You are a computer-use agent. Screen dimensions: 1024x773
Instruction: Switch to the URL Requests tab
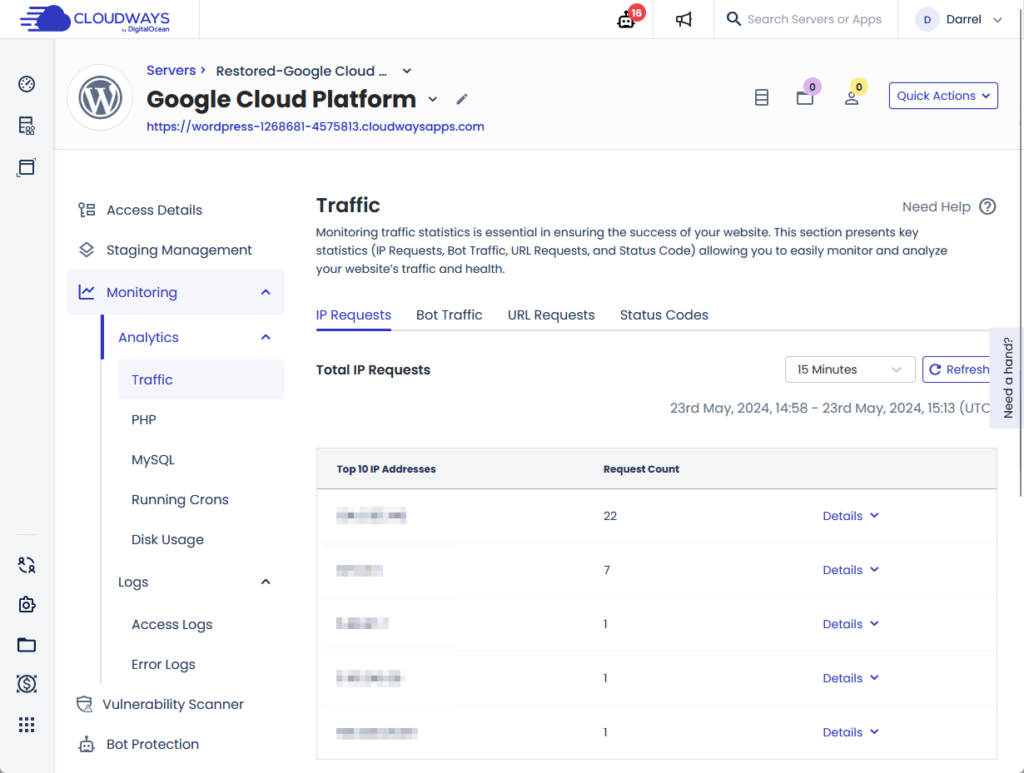point(551,315)
